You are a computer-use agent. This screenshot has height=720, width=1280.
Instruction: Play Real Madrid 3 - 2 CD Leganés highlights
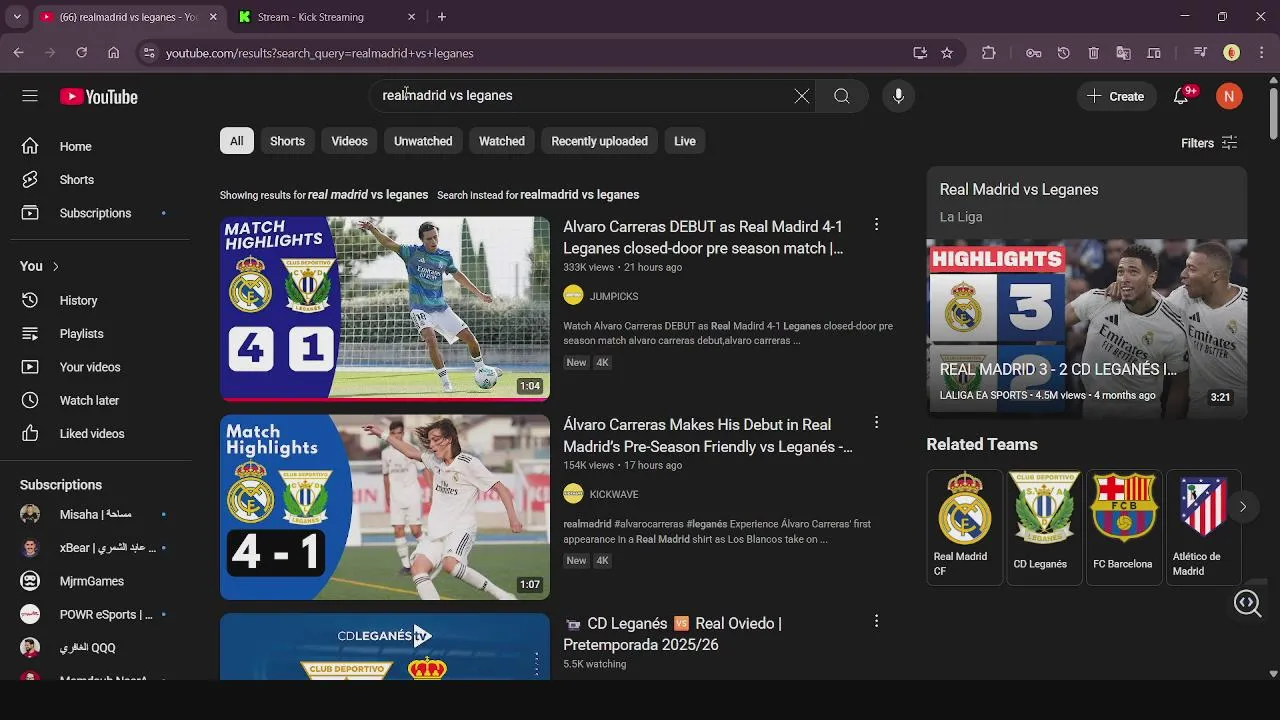coord(1087,328)
